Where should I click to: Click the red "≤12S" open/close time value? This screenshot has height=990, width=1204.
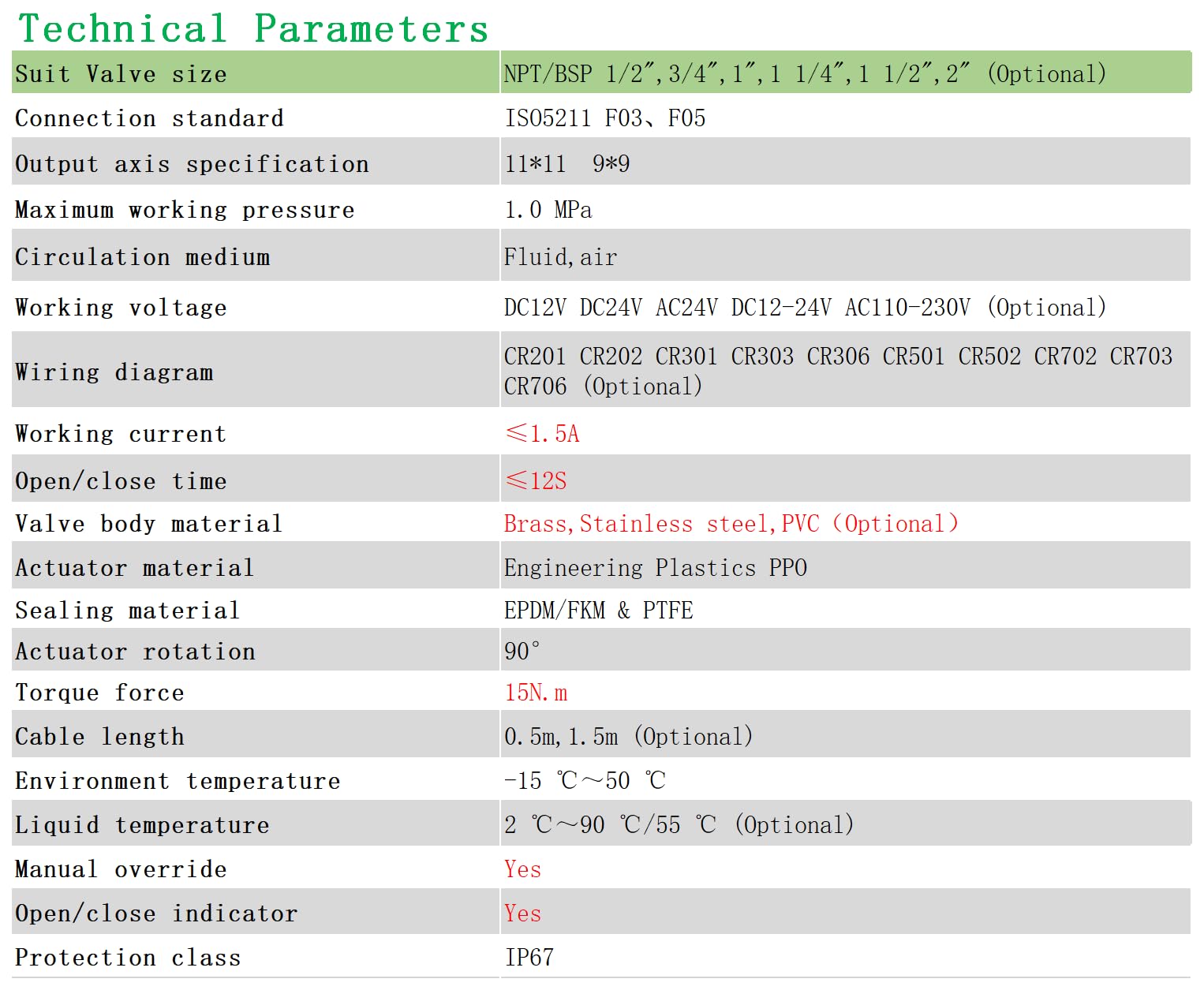tap(537, 481)
